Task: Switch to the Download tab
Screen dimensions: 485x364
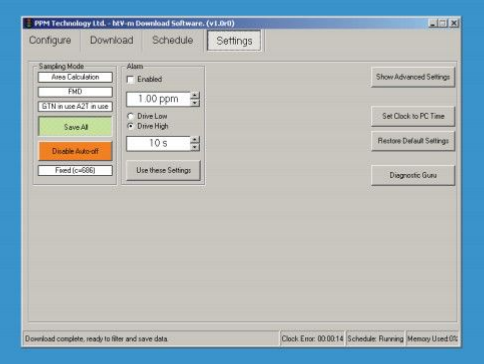Action: [112, 40]
